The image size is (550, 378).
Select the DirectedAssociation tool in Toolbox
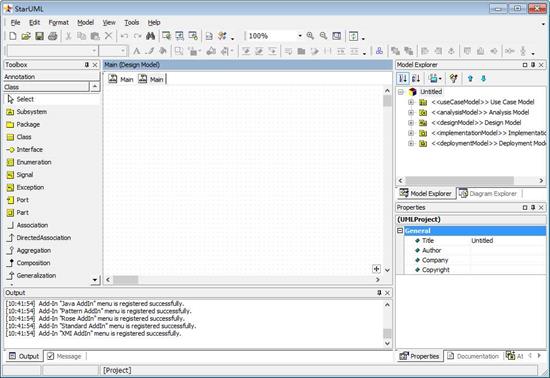click(x=52, y=238)
